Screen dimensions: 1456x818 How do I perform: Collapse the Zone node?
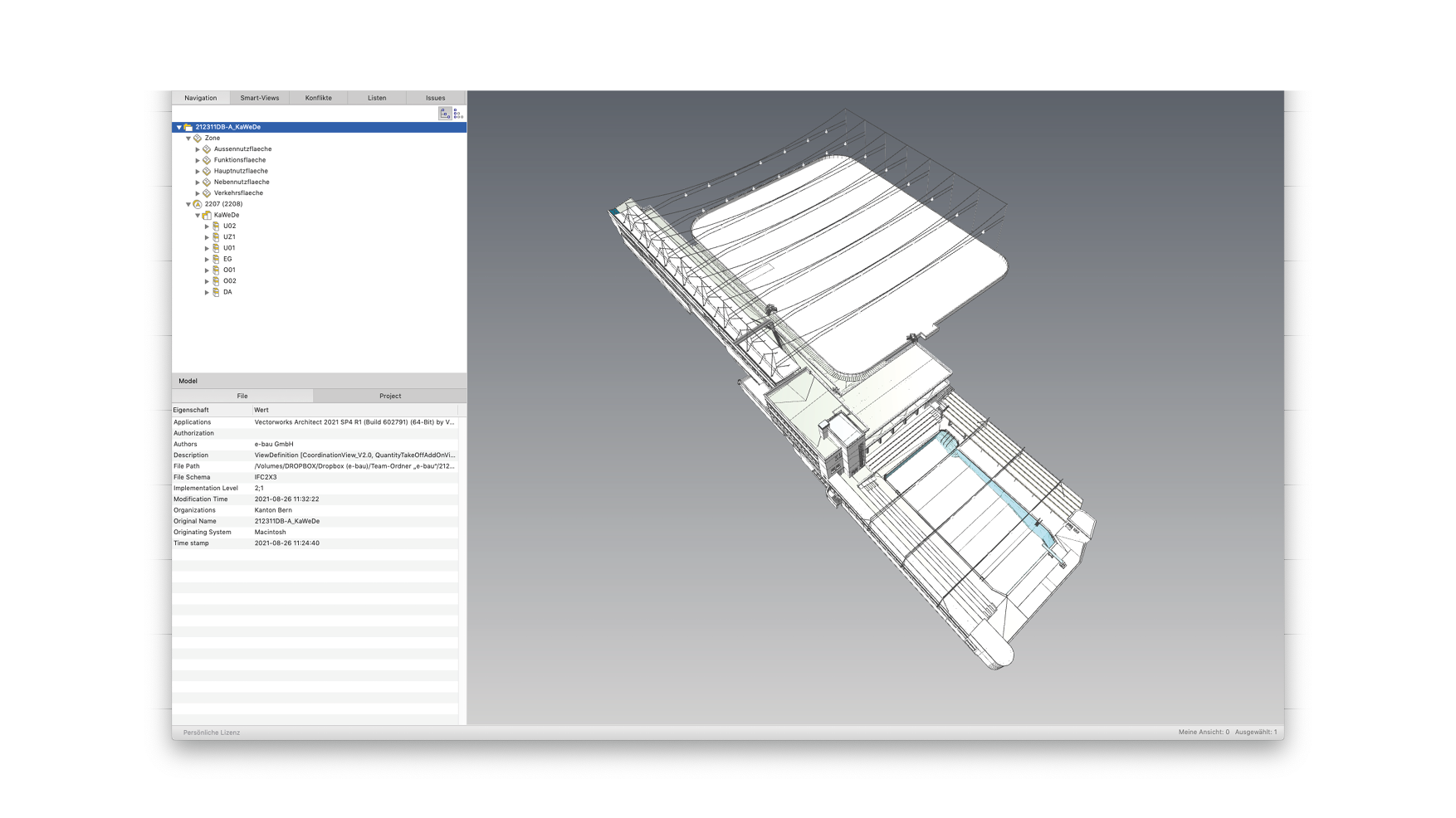tap(188, 138)
